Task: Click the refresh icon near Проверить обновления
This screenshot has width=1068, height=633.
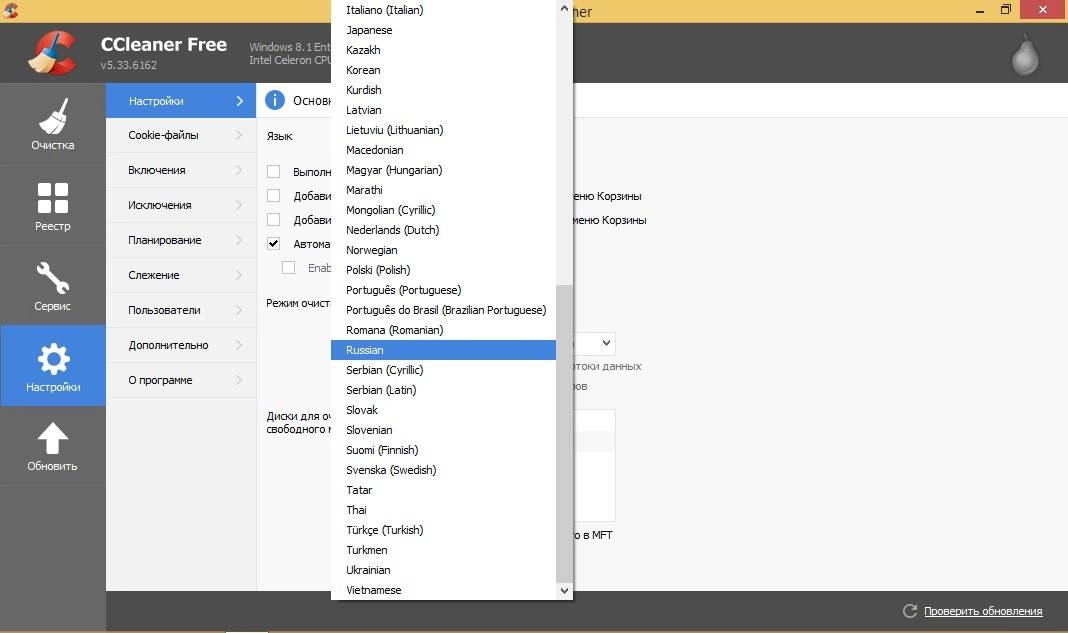Action: click(909, 611)
